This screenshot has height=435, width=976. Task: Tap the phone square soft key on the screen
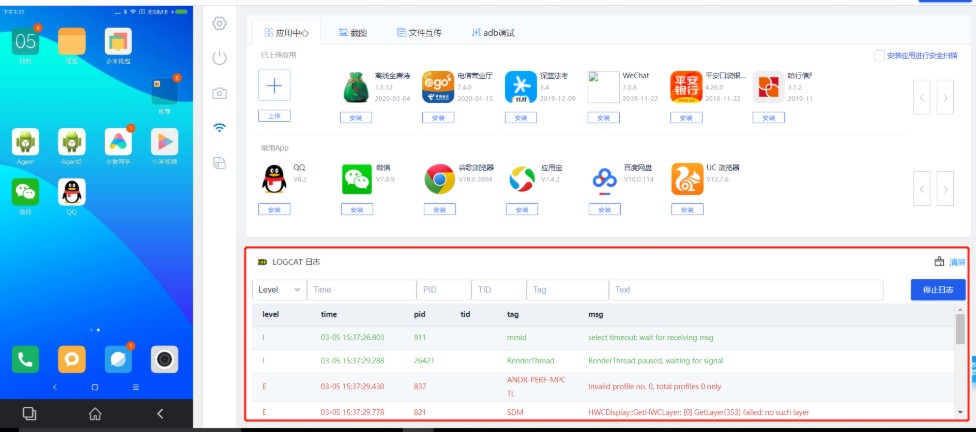tap(95, 387)
